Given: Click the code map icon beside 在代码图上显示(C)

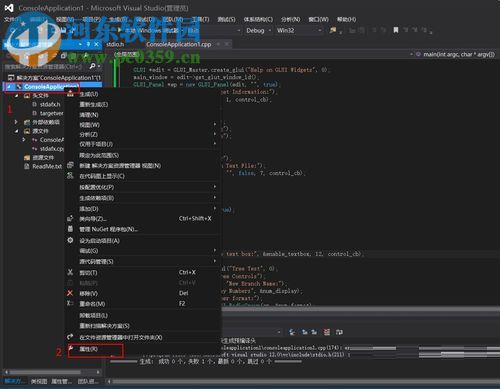Looking at the screenshot, I should (x=70, y=176).
